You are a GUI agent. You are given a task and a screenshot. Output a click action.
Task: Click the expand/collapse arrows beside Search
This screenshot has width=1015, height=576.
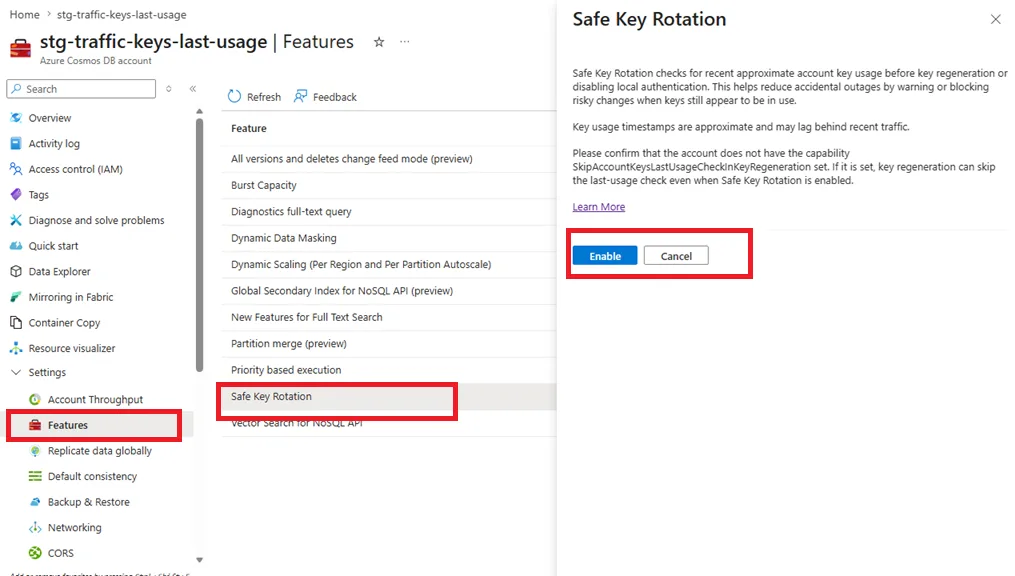169,89
